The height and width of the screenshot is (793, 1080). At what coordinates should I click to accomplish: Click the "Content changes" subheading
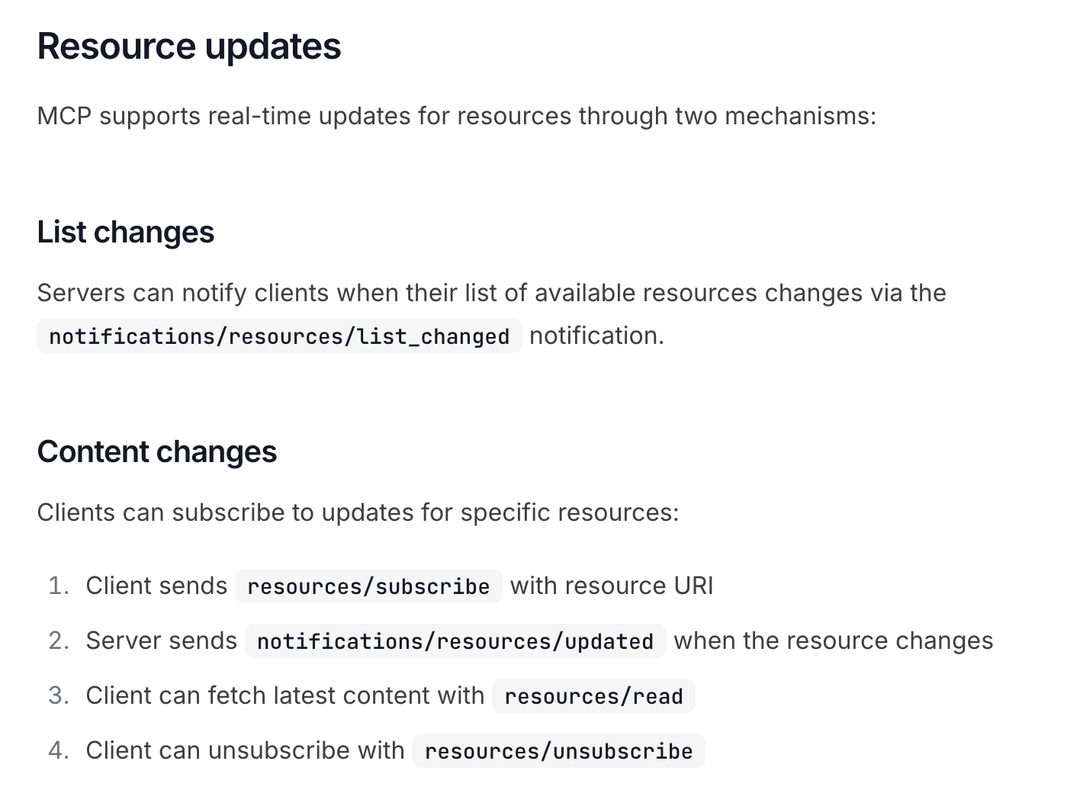[x=157, y=452]
